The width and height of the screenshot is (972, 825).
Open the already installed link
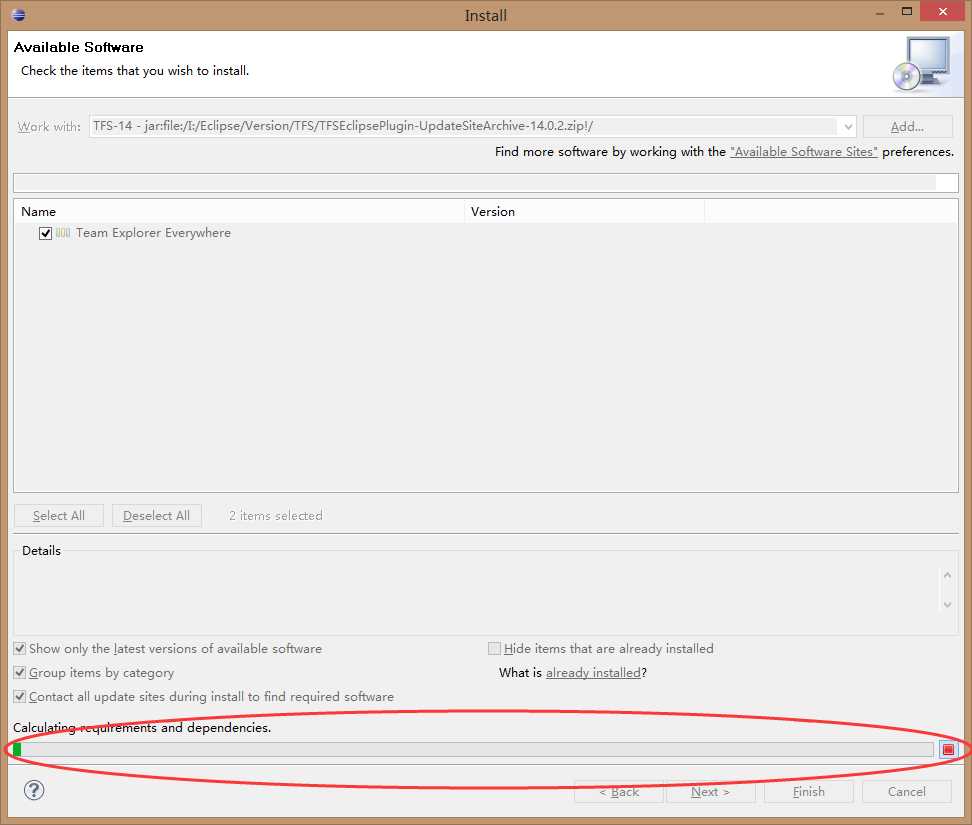[x=593, y=673]
